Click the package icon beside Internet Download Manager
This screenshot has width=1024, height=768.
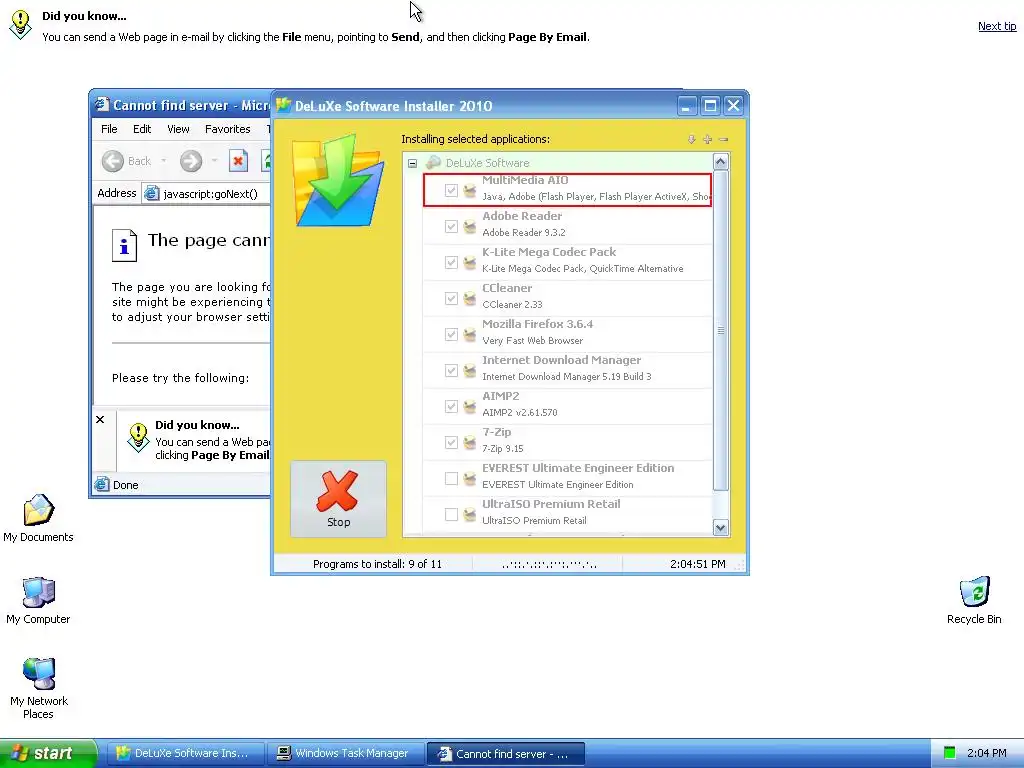470,370
